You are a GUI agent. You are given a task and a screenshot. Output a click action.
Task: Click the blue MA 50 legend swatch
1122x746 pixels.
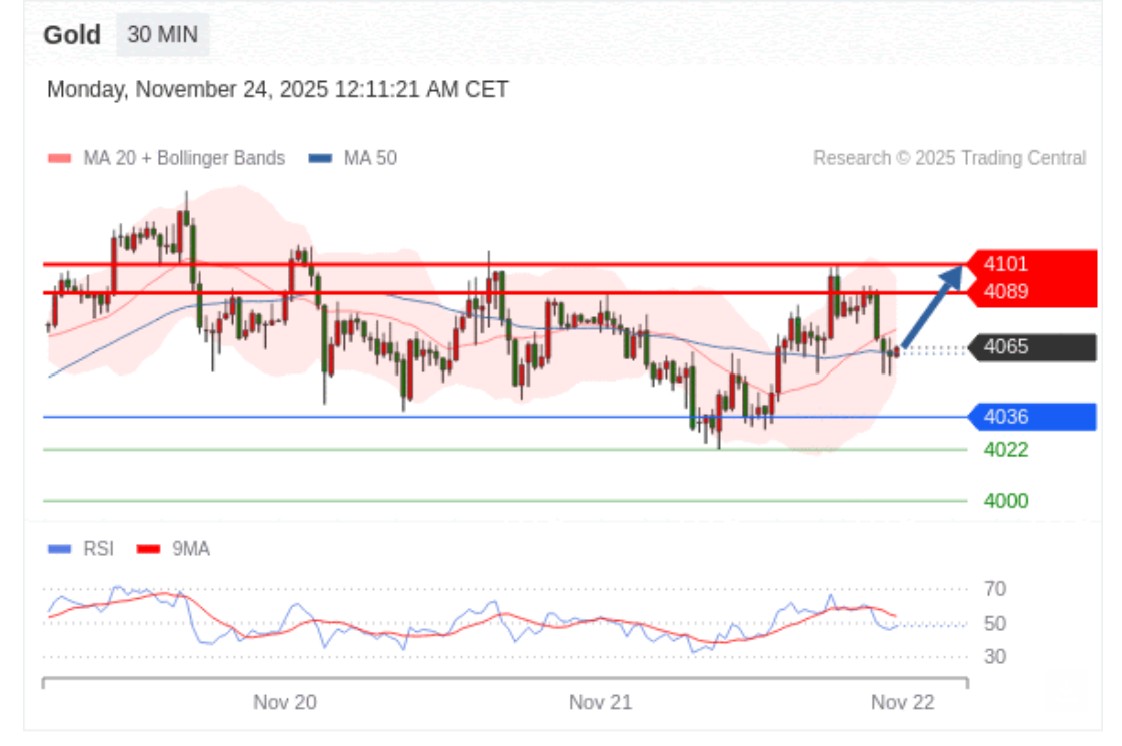[320, 158]
